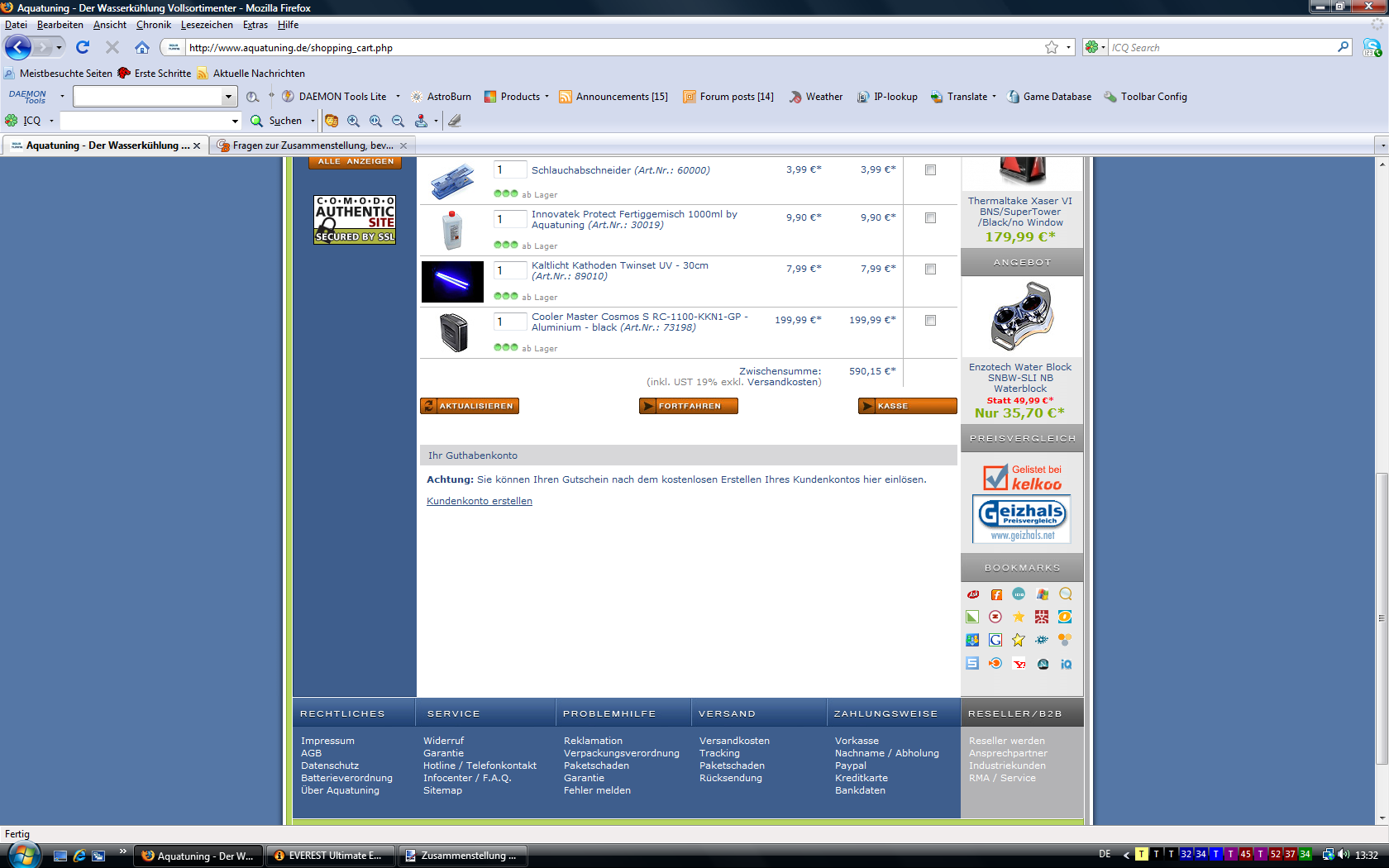Click the orange Furl 'f' bookmark icon
Viewport: 1389px width, 868px height.
coord(996,594)
